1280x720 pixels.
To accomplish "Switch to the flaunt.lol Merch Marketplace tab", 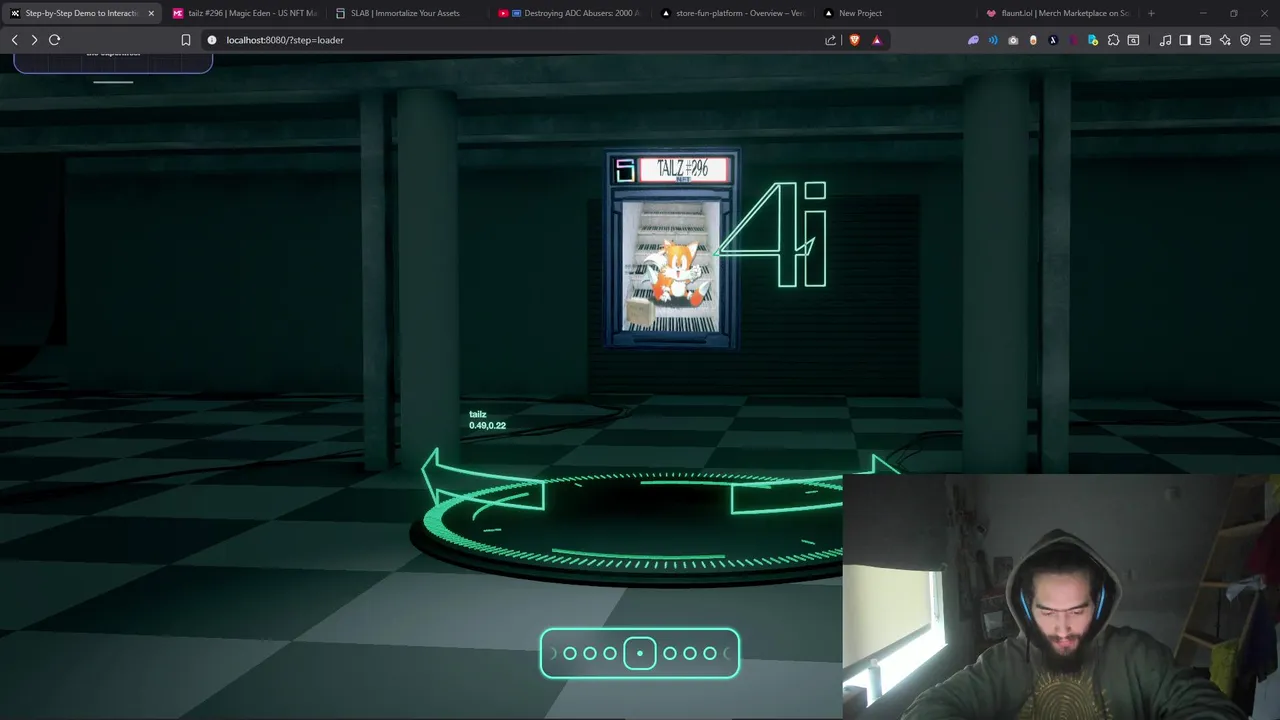I will [1057, 13].
